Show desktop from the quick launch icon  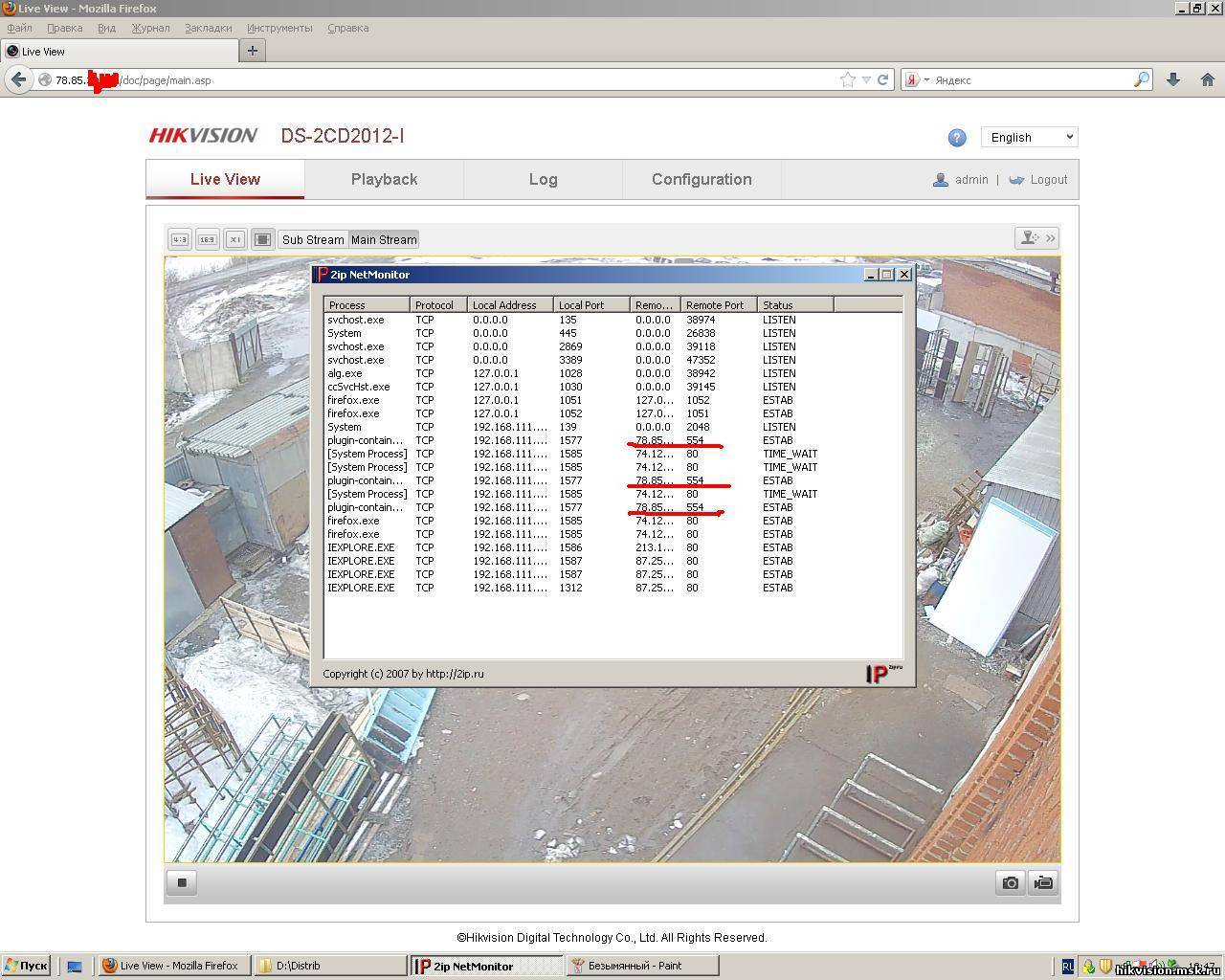tap(74, 967)
